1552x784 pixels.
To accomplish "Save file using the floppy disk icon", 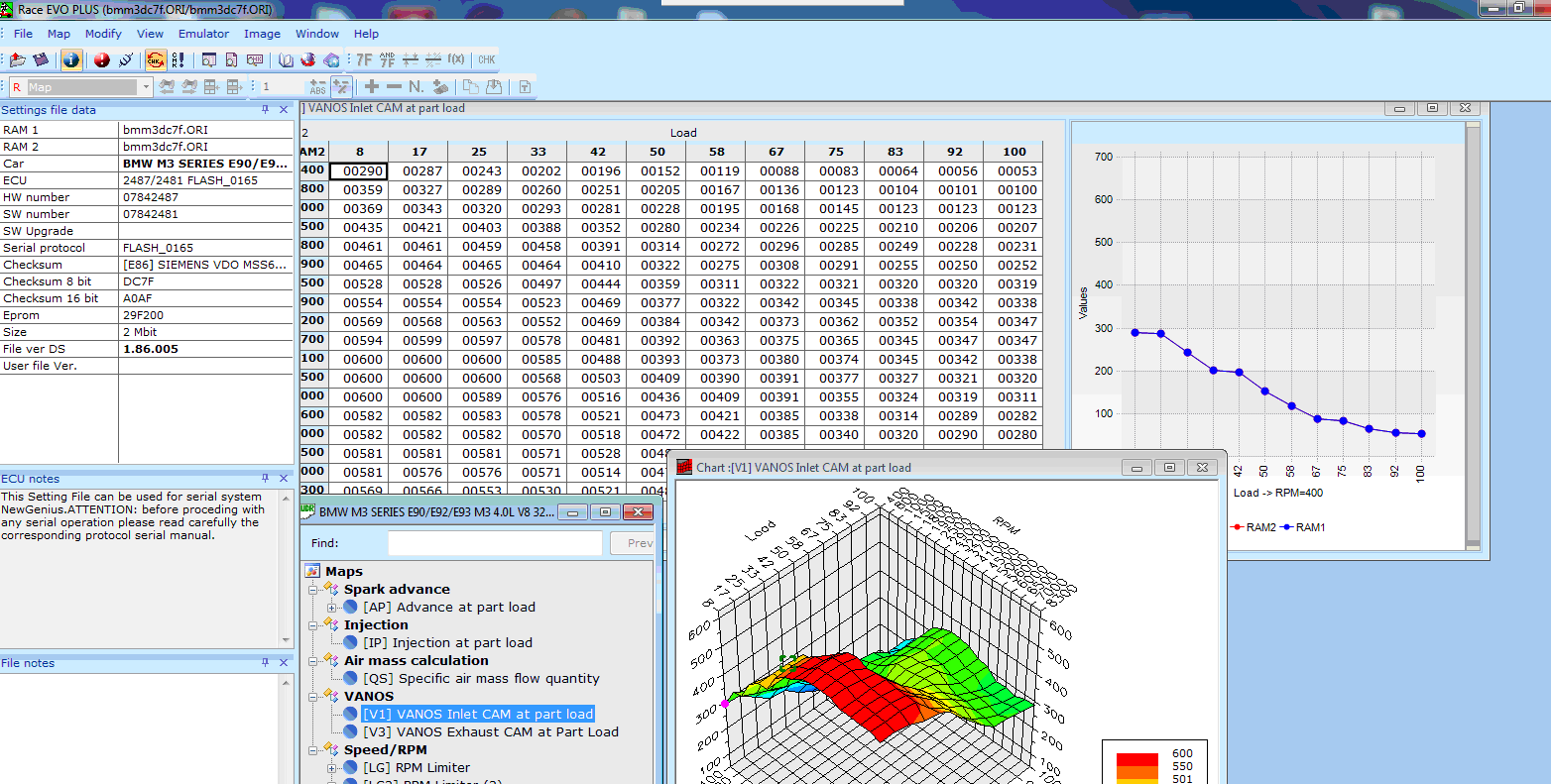I will pos(41,59).
